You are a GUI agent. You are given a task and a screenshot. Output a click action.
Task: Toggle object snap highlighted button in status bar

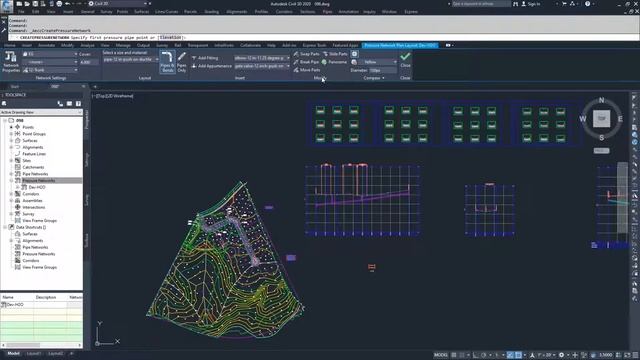coord(518,355)
